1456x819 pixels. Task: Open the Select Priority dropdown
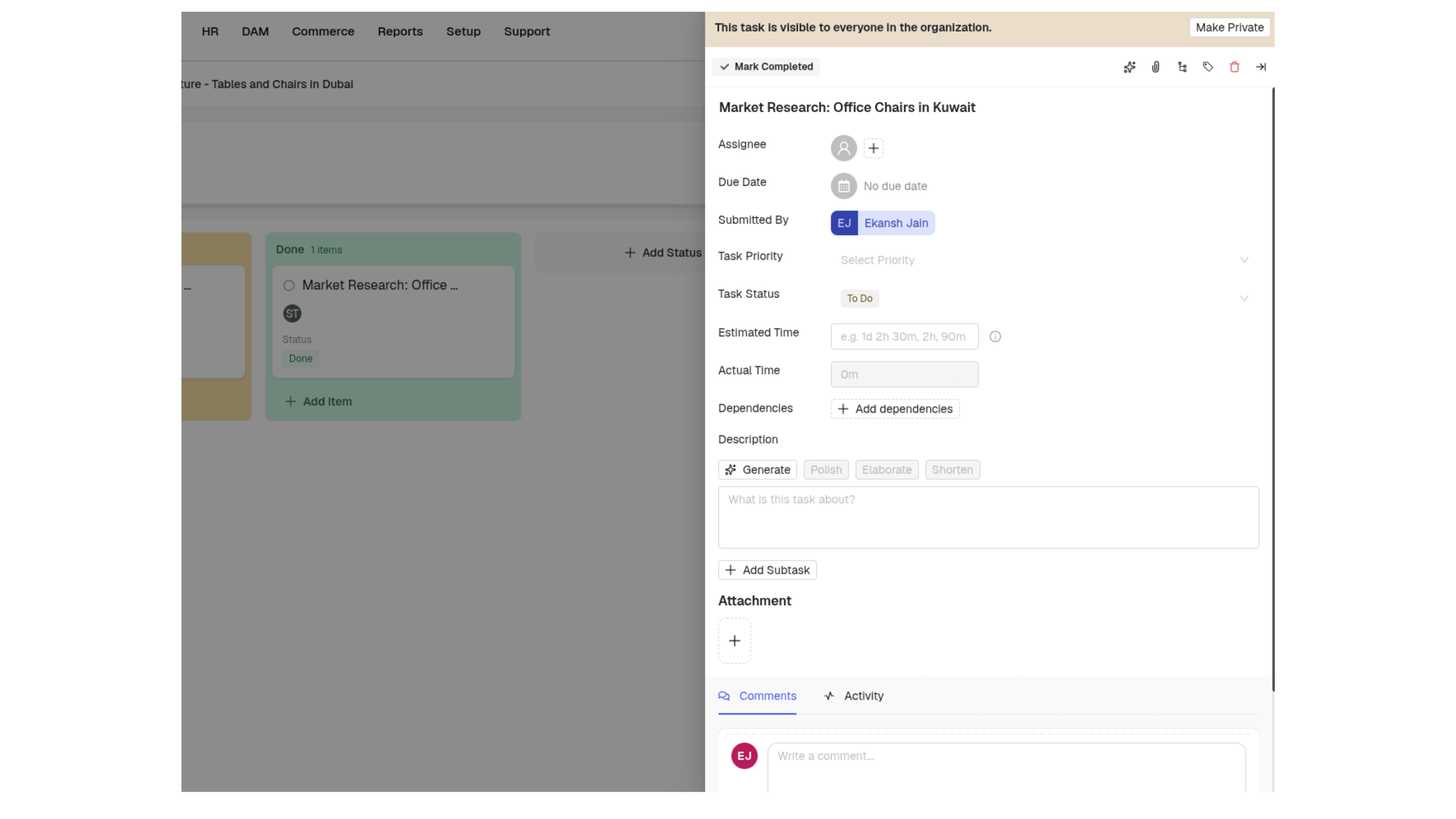coord(1044,260)
